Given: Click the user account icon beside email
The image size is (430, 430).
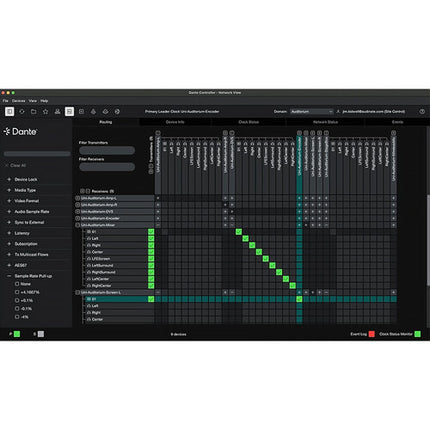Looking at the screenshot, I should [x=338, y=112].
